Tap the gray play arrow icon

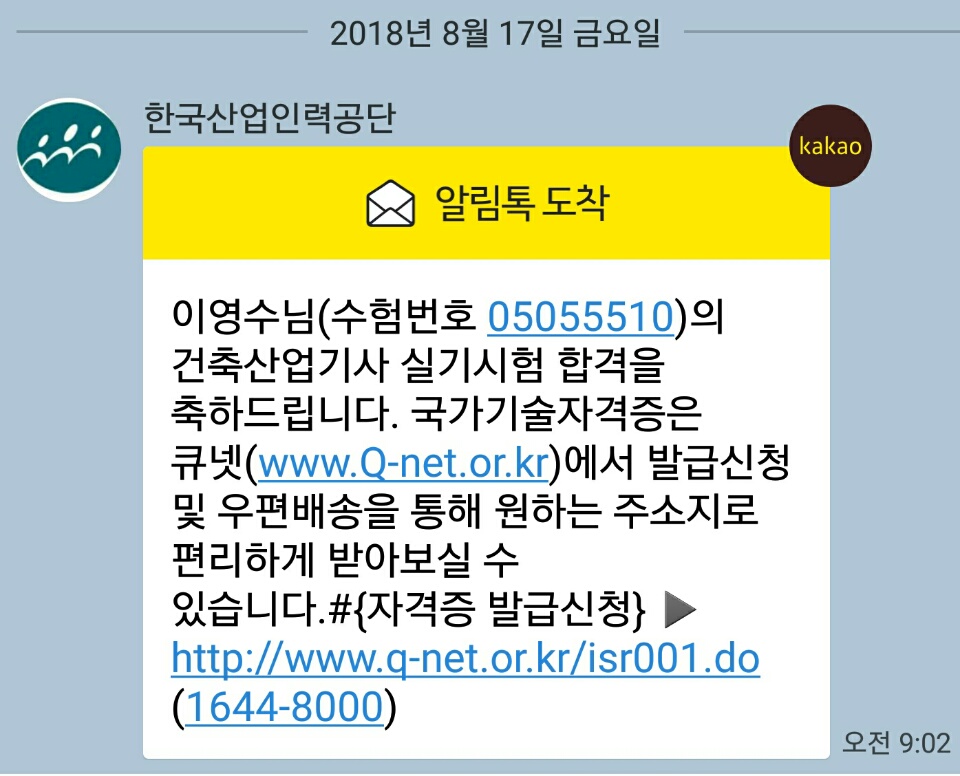[680, 609]
